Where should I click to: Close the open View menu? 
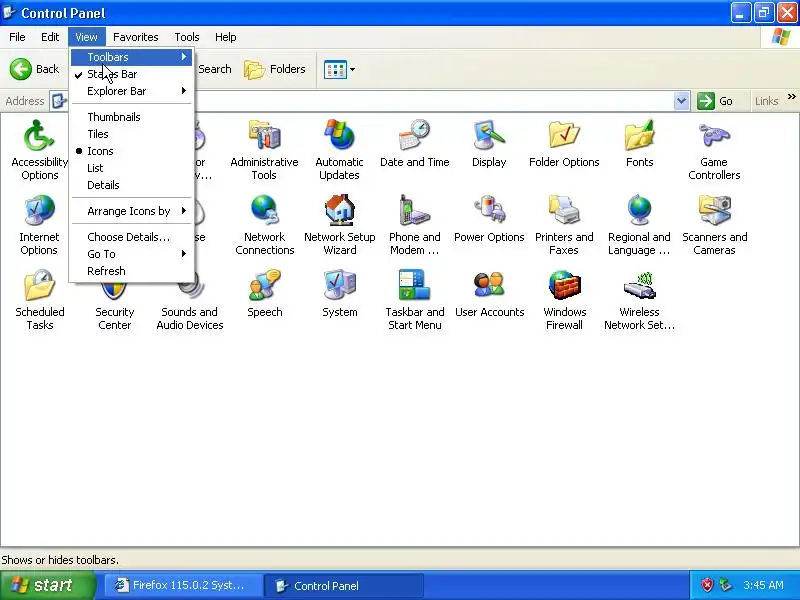(x=86, y=37)
